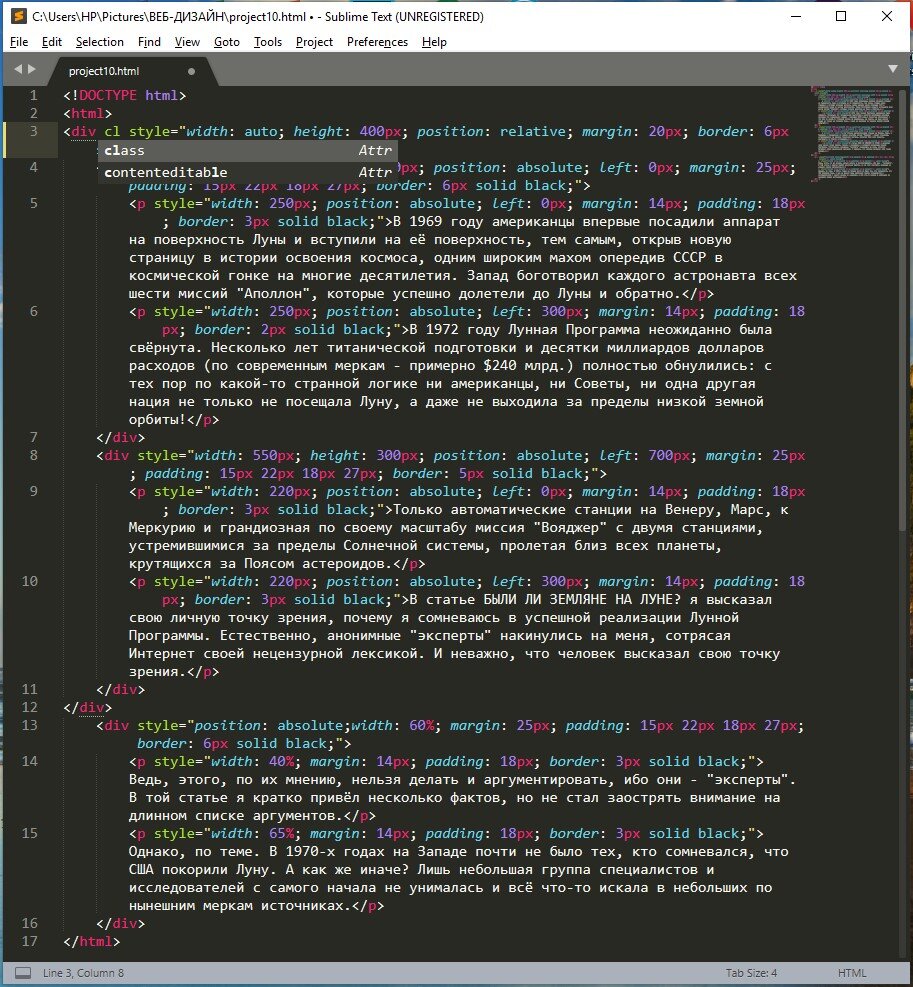Click line number 5 in the gutter
This screenshot has width=913, height=987.
[x=33, y=203]
